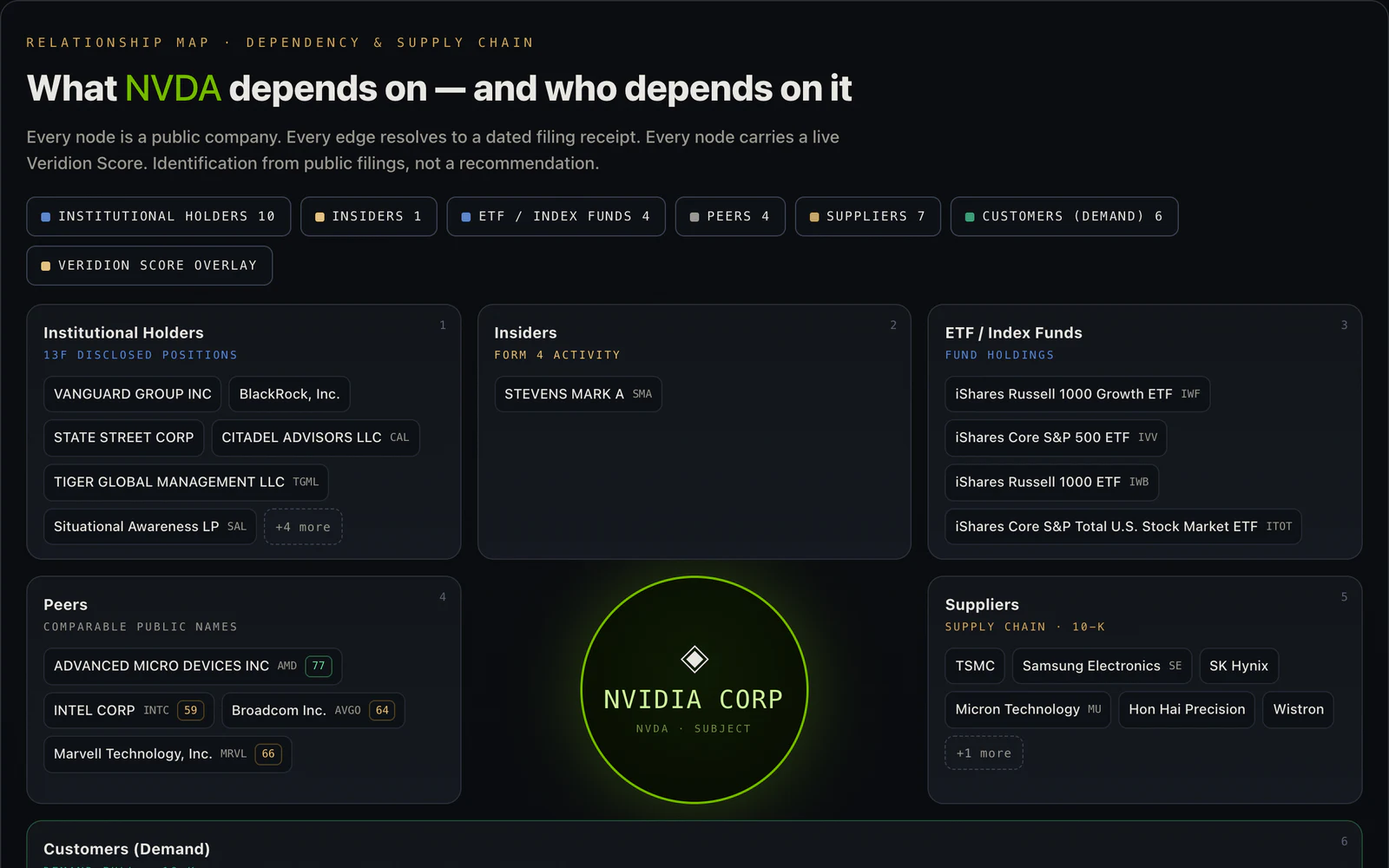Click Peers panel heading

pyautogui.click(x=65, y=604)
